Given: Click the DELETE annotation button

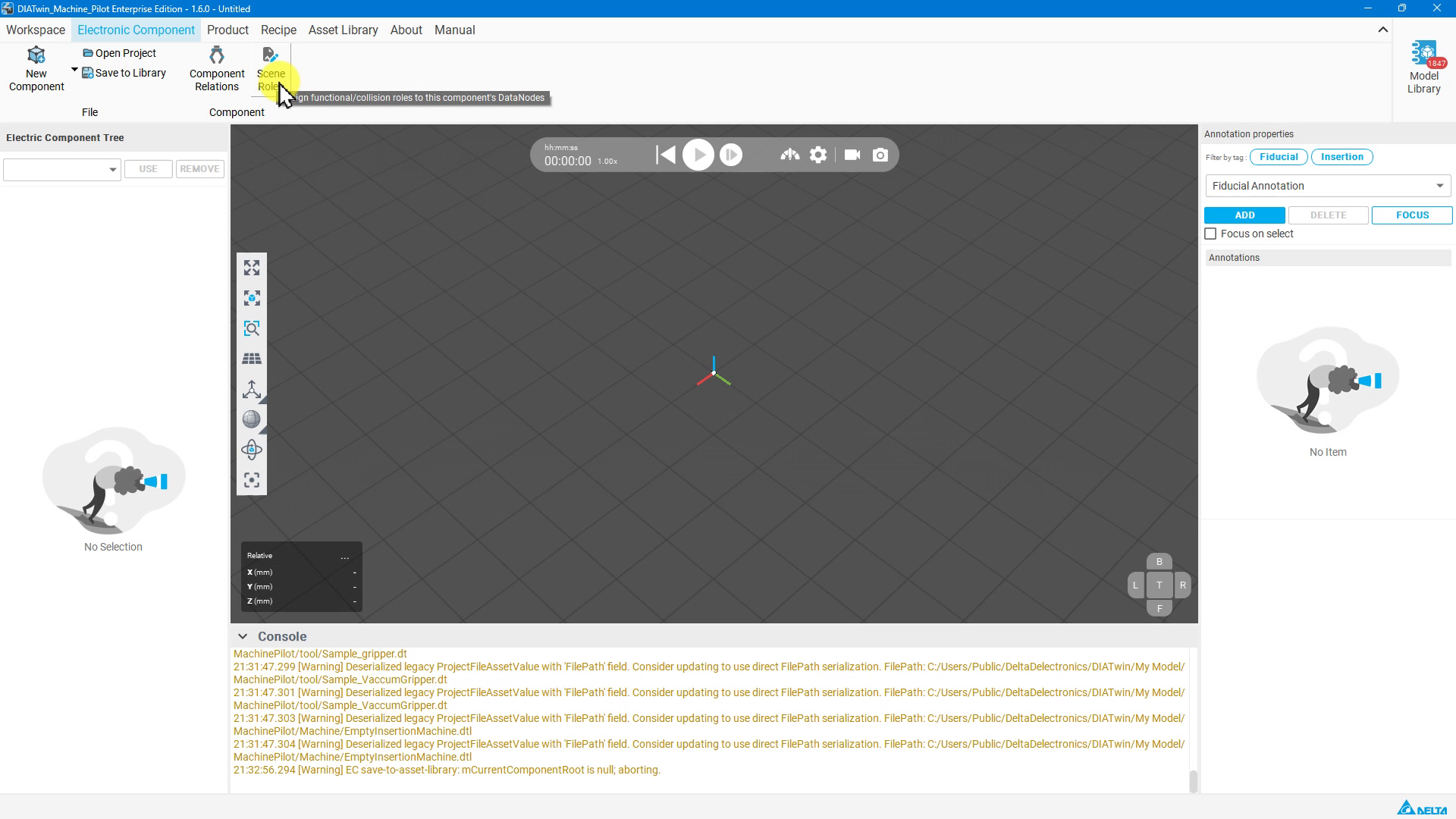Looking at the screenshot, I should tap(1329, 215).
